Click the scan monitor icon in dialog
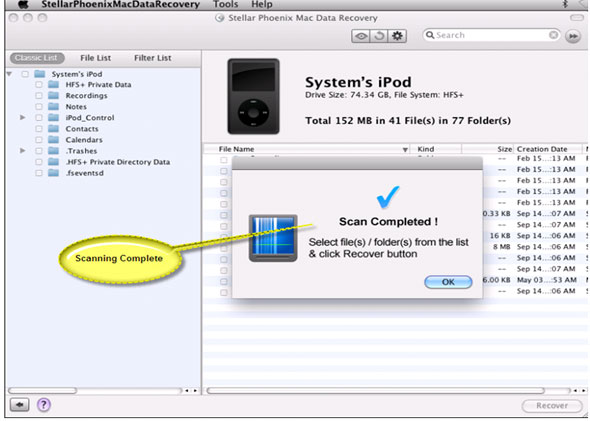Screen dimensions: 590x421 273,238
